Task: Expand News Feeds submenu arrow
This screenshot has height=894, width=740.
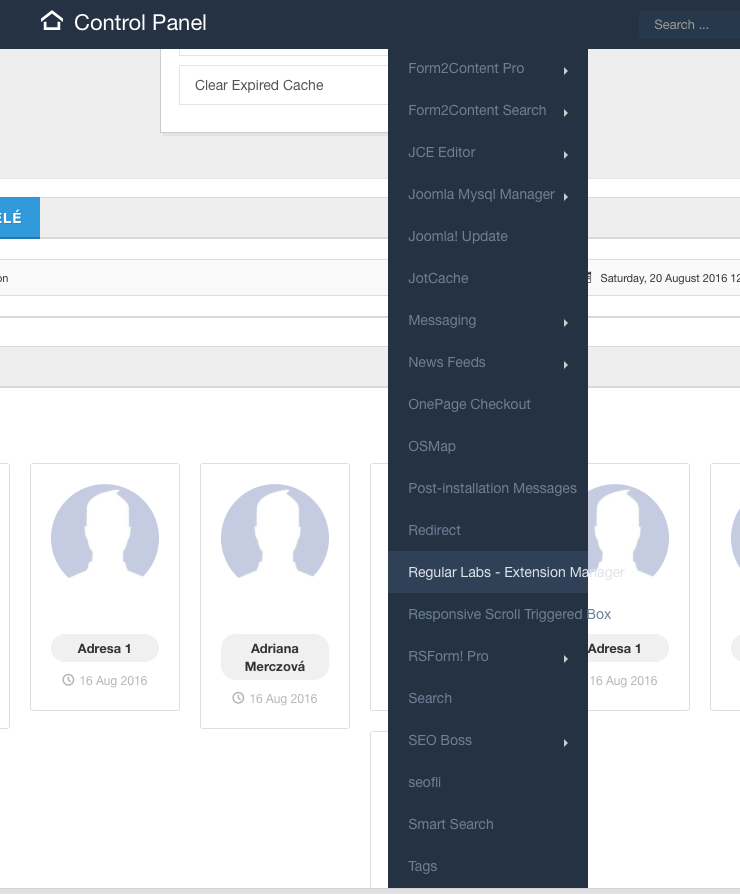Action: pos(566,365)
